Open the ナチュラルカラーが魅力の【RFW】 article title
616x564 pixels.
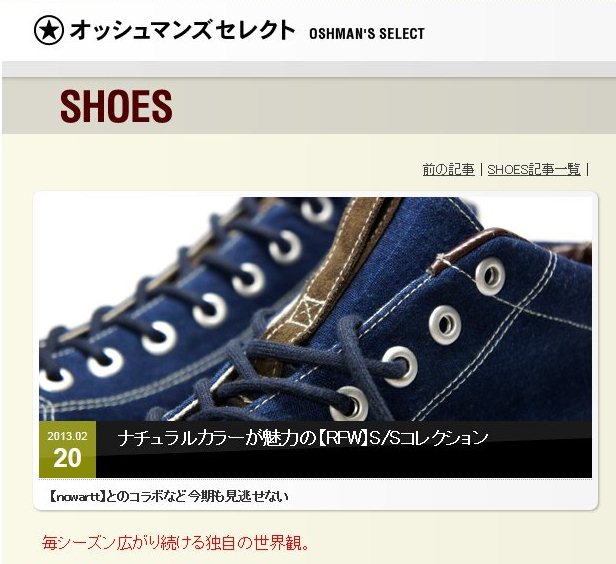(x=302, y=438)
